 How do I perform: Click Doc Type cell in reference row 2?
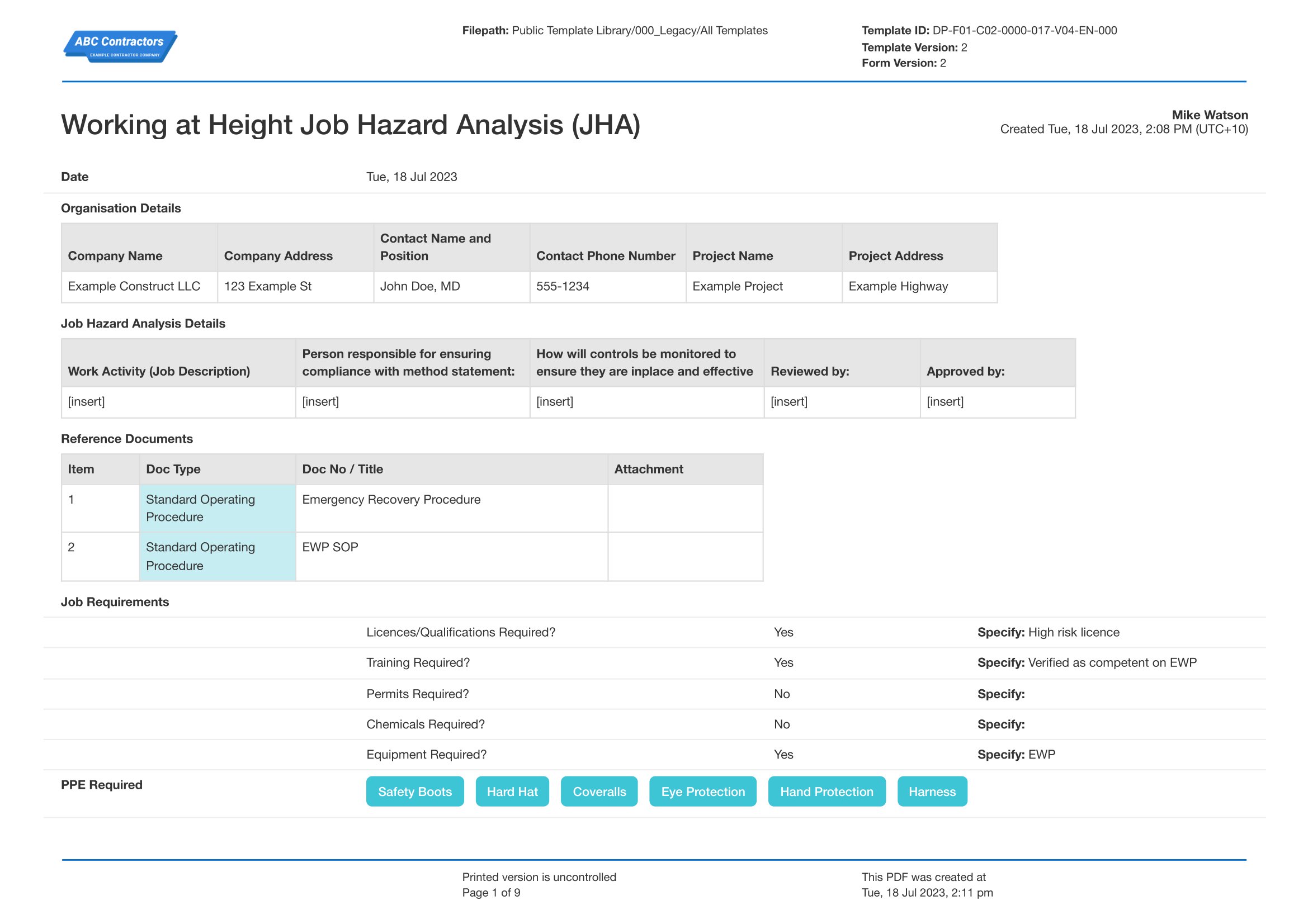(217, 557)
